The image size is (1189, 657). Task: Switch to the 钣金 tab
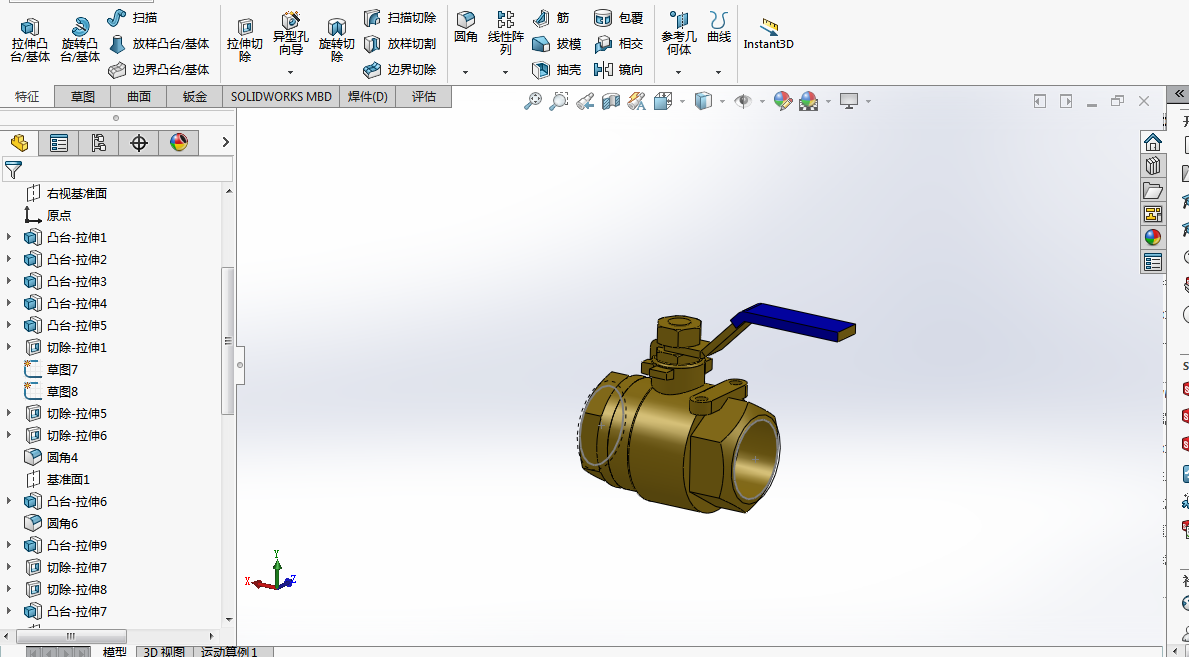tap(195, 96)
